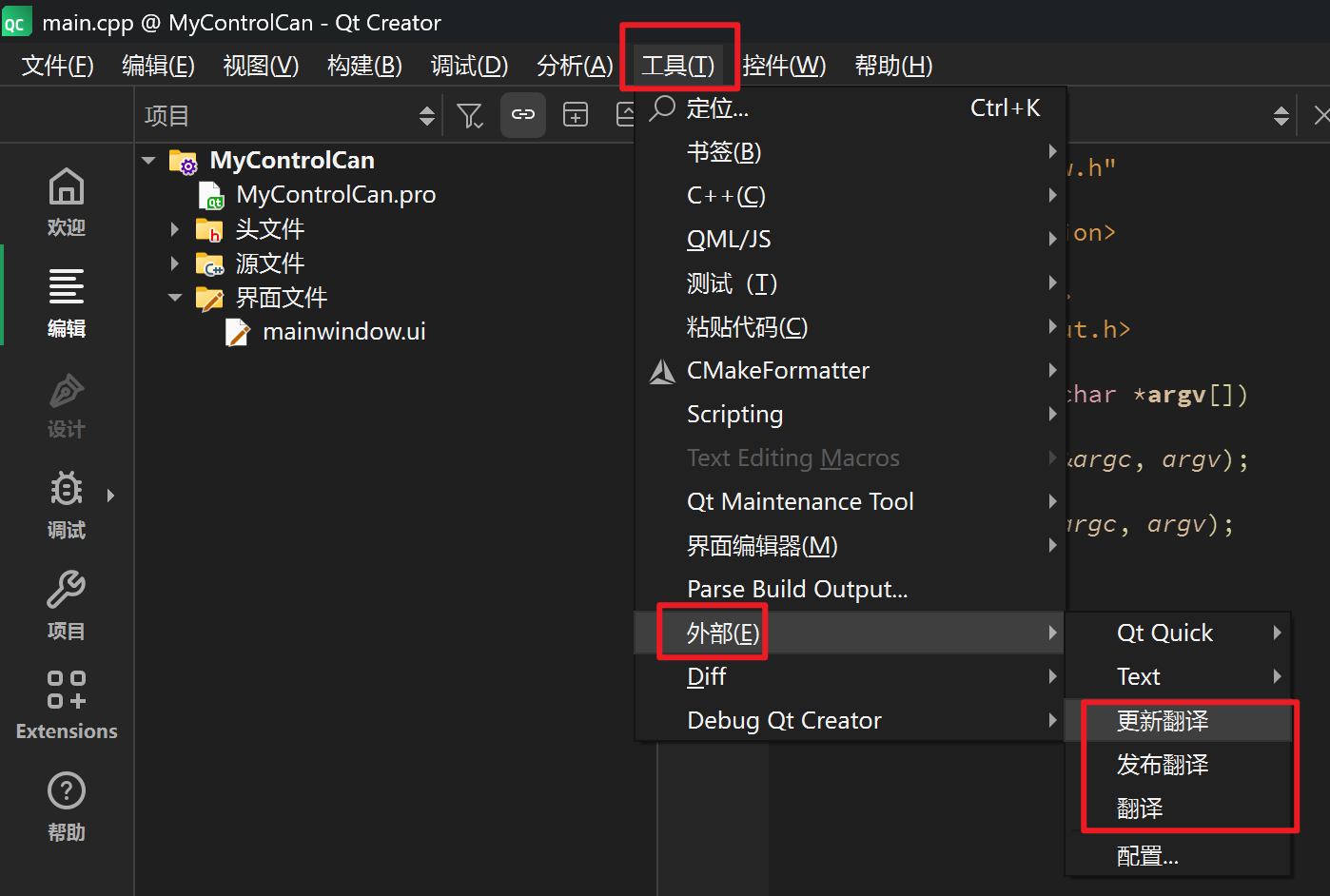Image resolution: width=1330 pixels, height=896 pixels.
Task: Open the 欢迎 (Welcome) mode
Action: tap(67, 203)
